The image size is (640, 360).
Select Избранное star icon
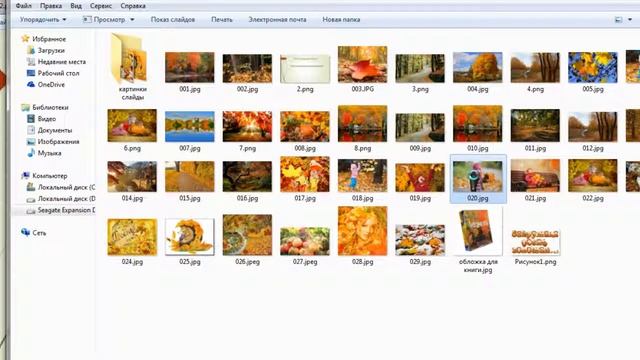(x=25, y=39)
